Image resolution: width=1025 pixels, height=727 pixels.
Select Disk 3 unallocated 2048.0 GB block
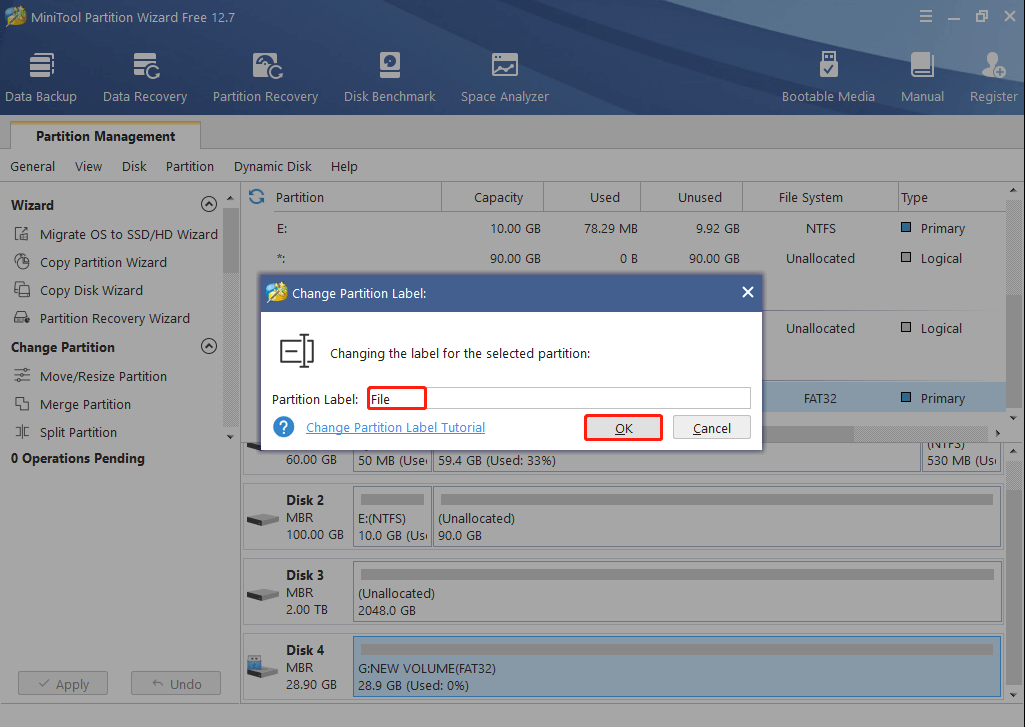click(x=678, y=592)
